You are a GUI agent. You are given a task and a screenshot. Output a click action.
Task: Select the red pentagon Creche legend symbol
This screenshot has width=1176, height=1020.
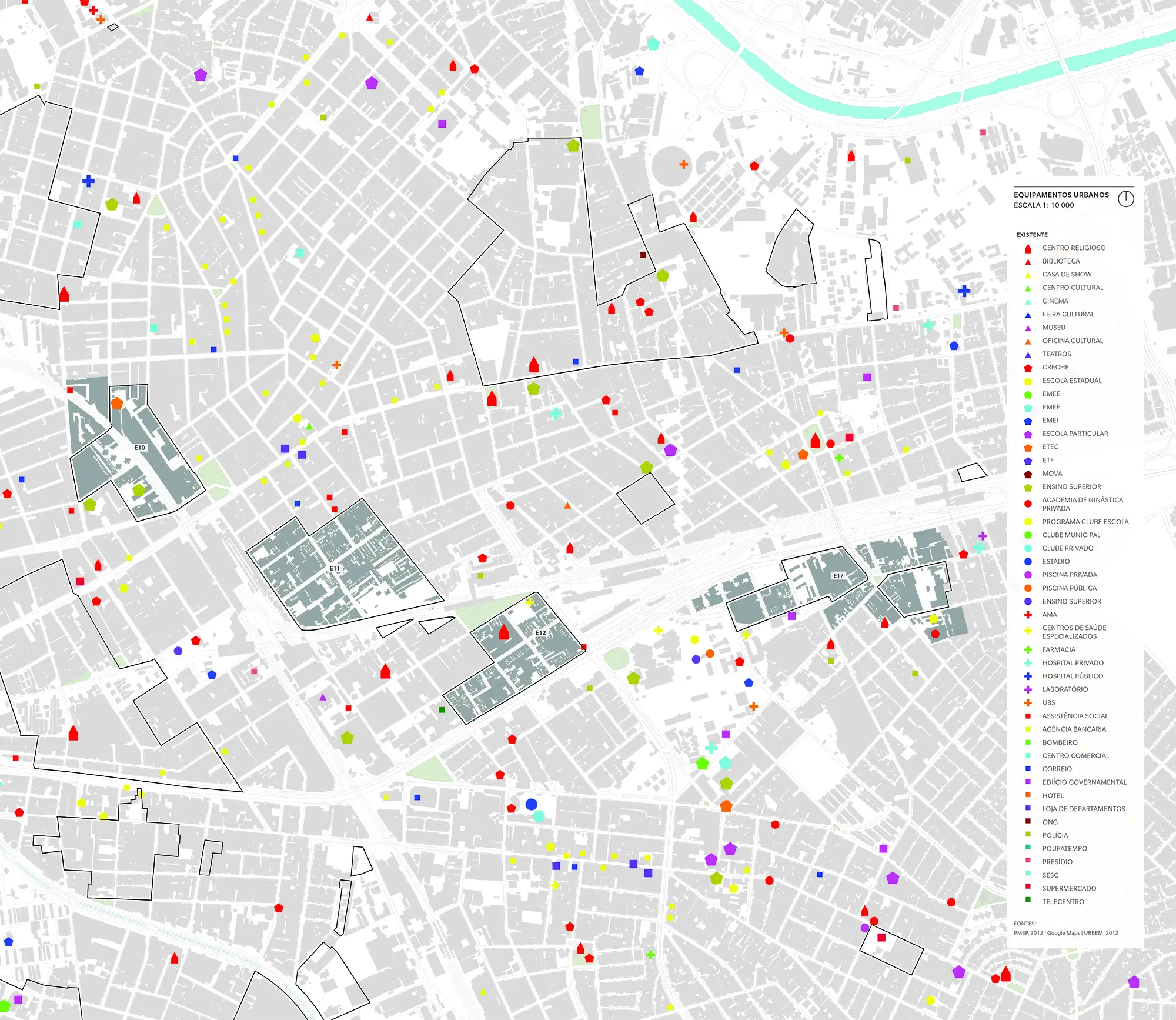point(1028,368)
